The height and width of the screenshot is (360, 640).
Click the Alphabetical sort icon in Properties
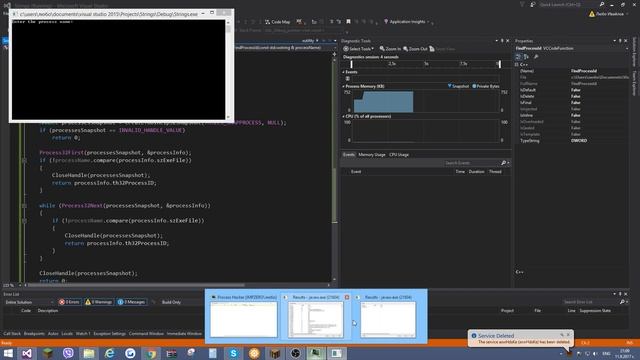[x=527, y=57]
